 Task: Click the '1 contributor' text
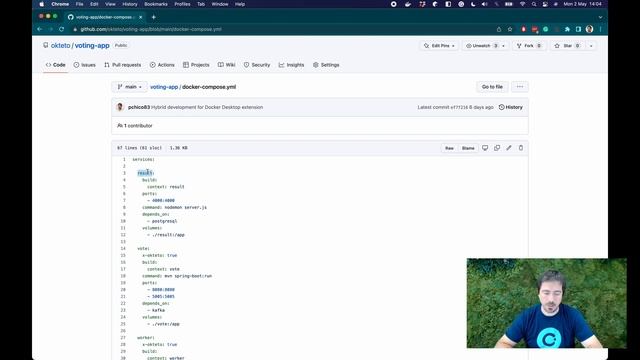(138, 126)
